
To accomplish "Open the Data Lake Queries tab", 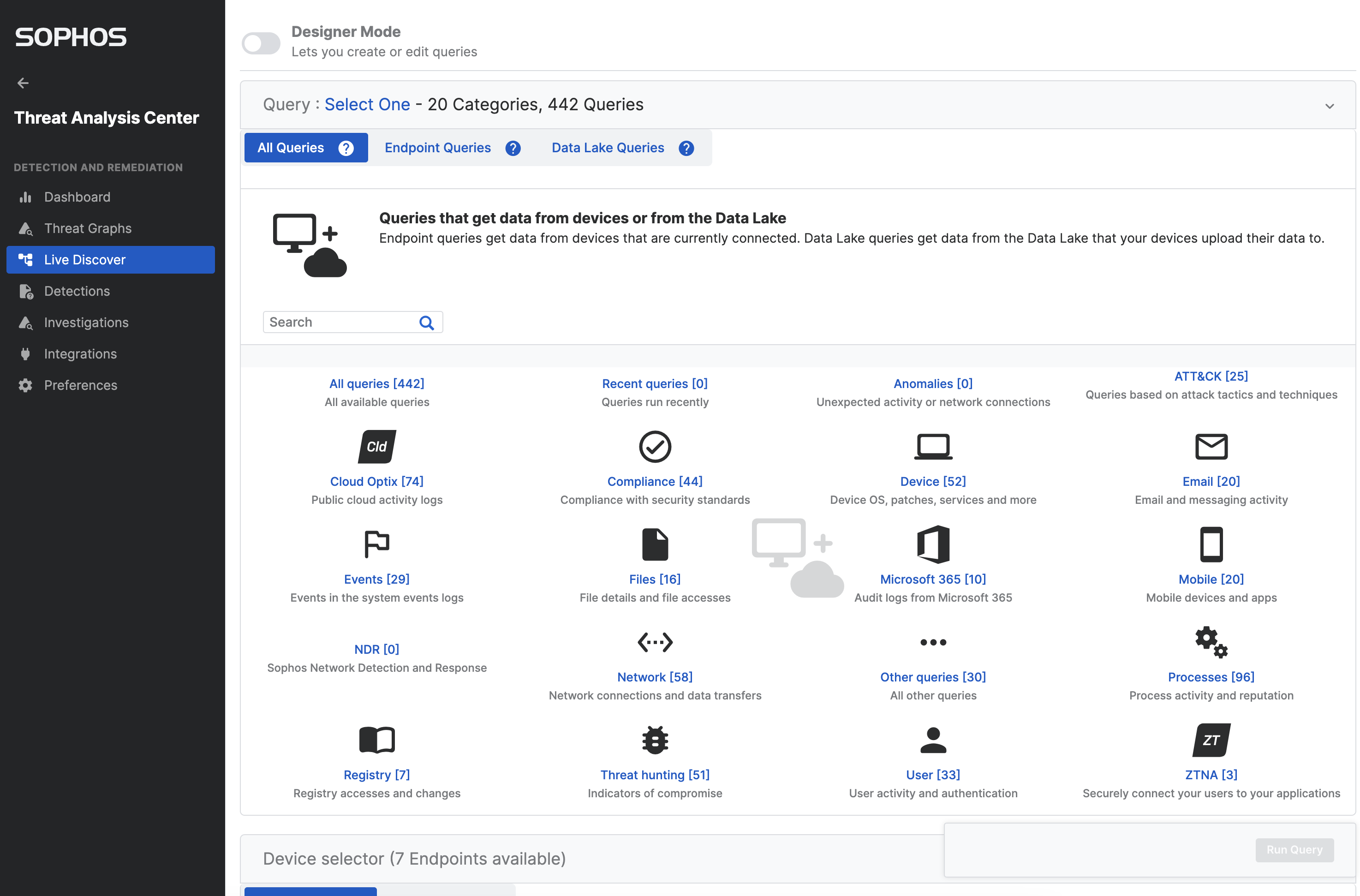I will click(608, 148).
